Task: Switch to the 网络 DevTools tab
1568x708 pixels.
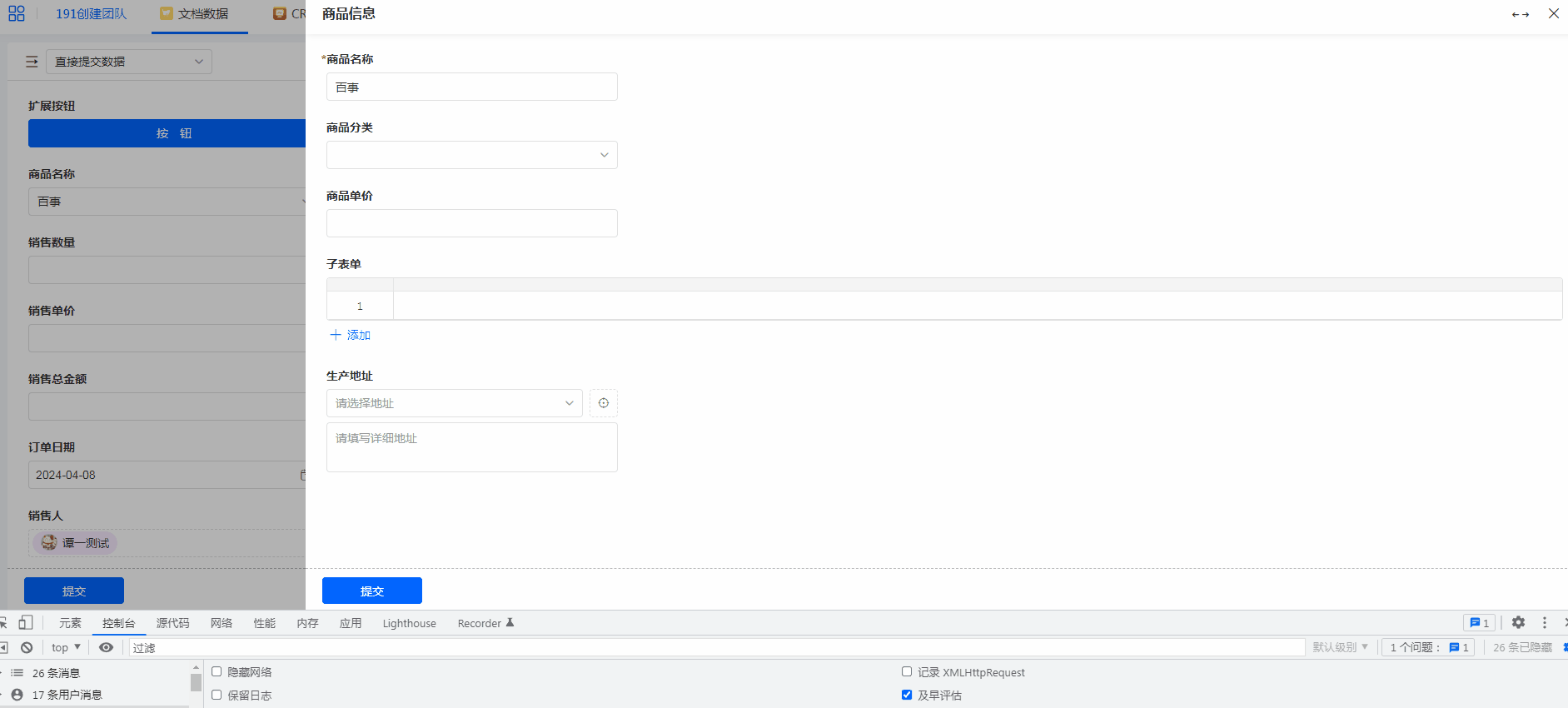Action: (x=222, y=623)
